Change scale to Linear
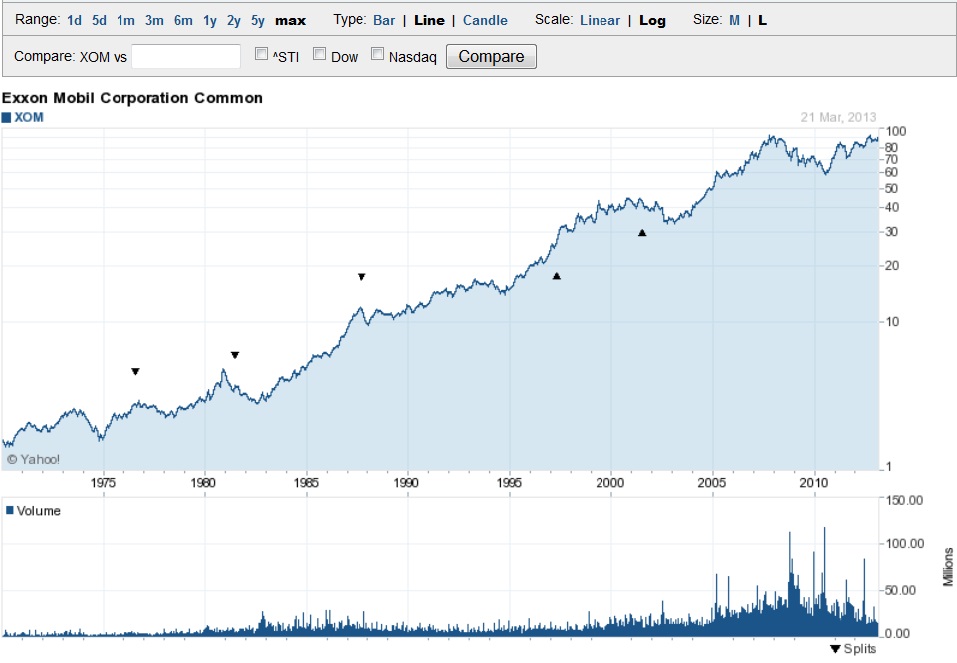Viewport: 957px width, 663px height. (600, 19)
